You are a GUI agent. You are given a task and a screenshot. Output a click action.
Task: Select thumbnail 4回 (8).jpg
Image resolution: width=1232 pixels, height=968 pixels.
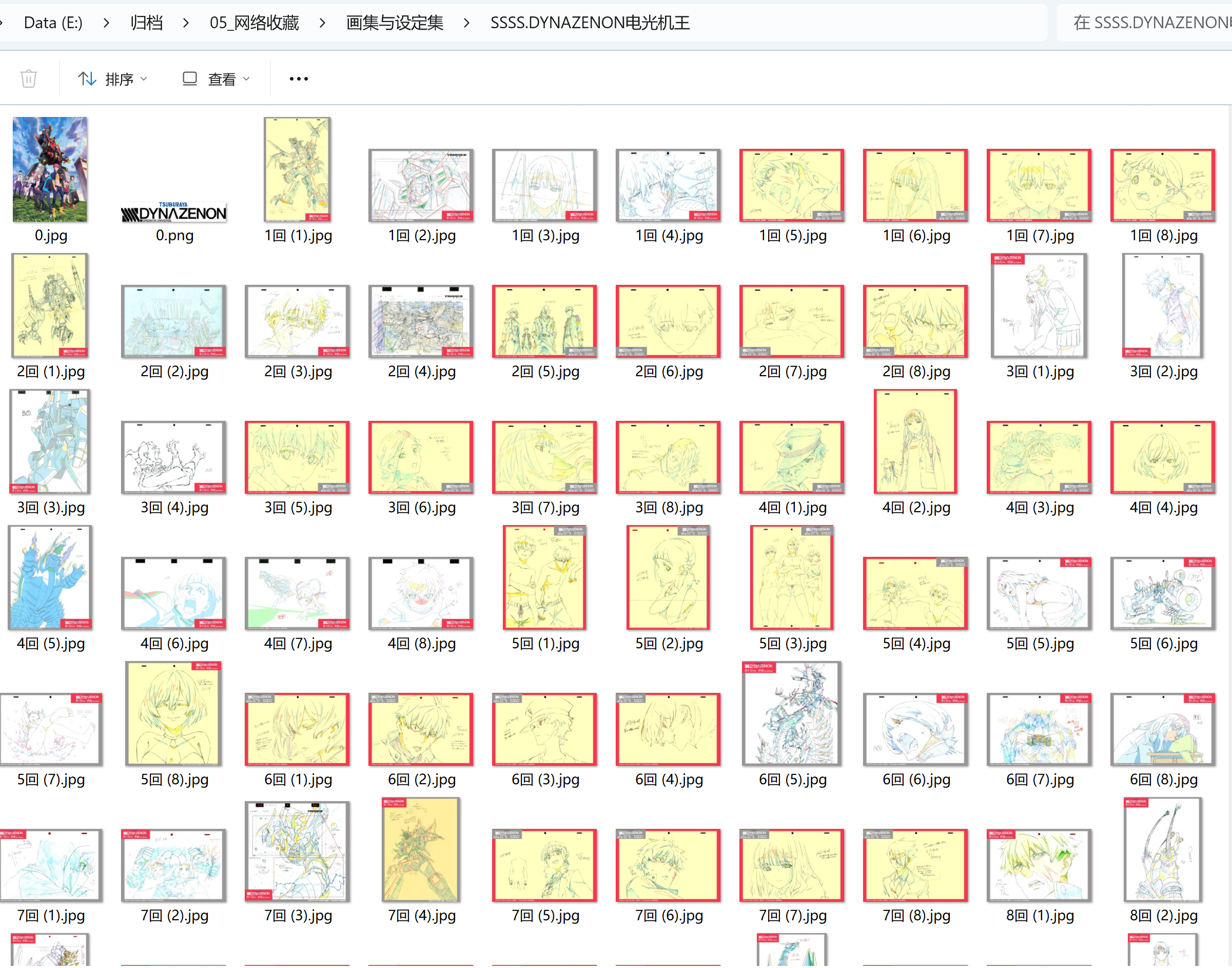click(x=421, y=593)
